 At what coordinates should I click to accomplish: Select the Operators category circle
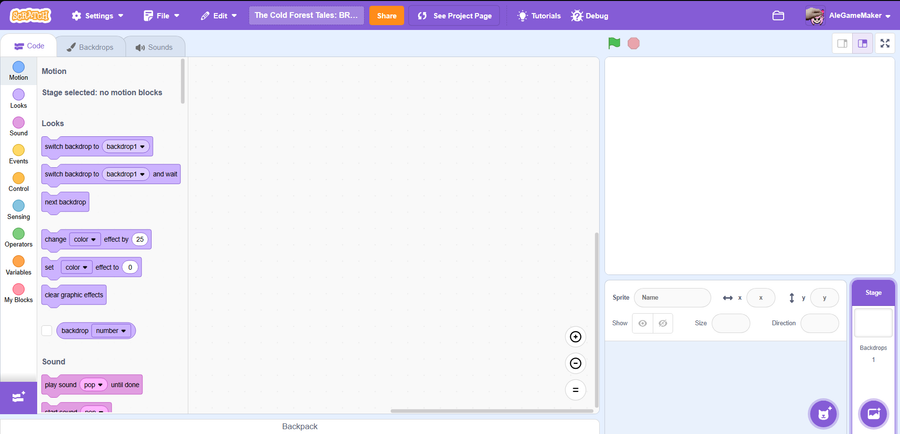18,234
